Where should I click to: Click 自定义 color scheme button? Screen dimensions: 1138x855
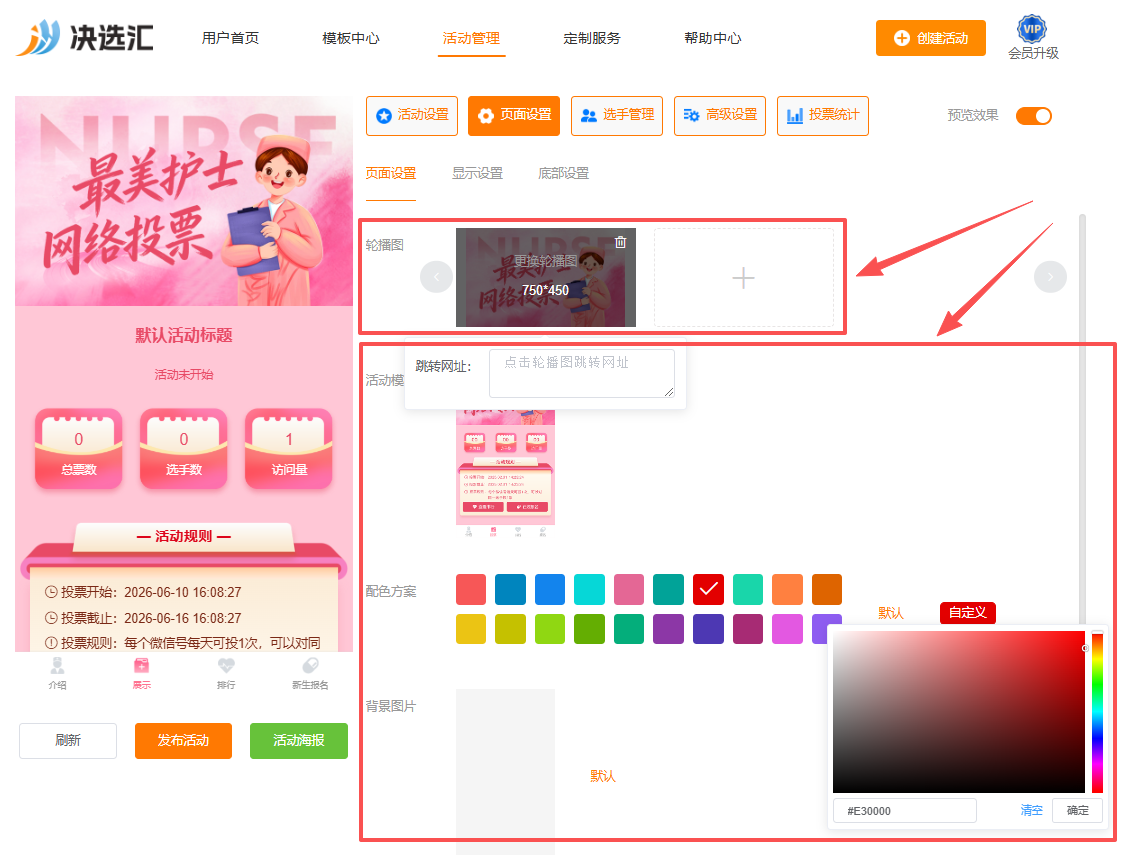(967, 613)
